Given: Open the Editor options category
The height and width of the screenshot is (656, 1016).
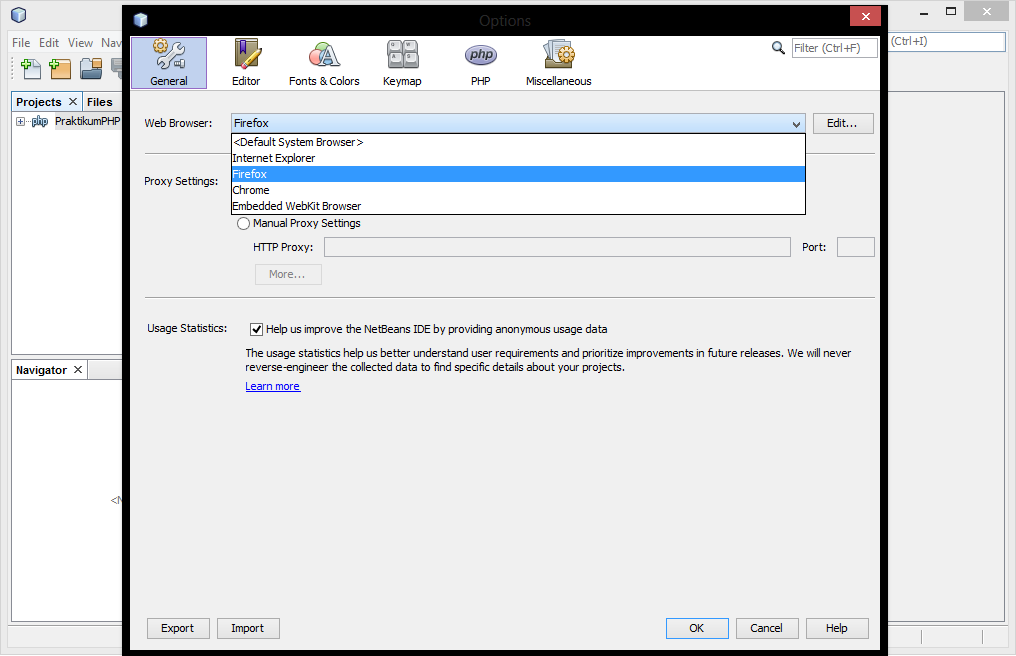Looking at the screenshot, I should click(246, 62).
